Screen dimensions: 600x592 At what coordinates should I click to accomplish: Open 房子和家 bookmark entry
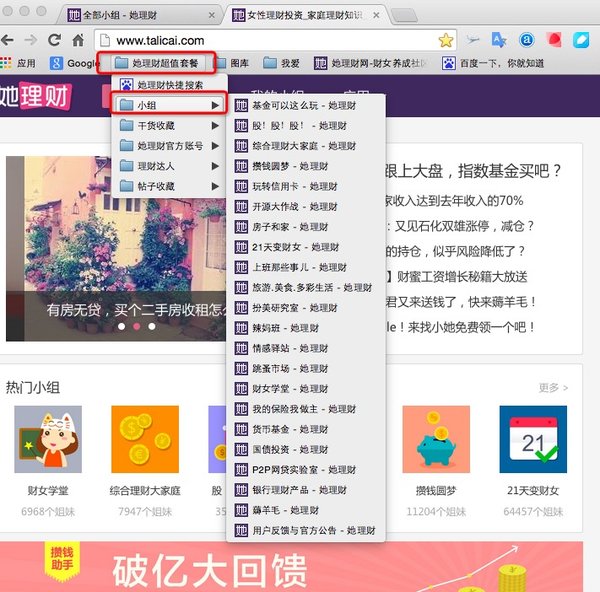click(305, 227)
